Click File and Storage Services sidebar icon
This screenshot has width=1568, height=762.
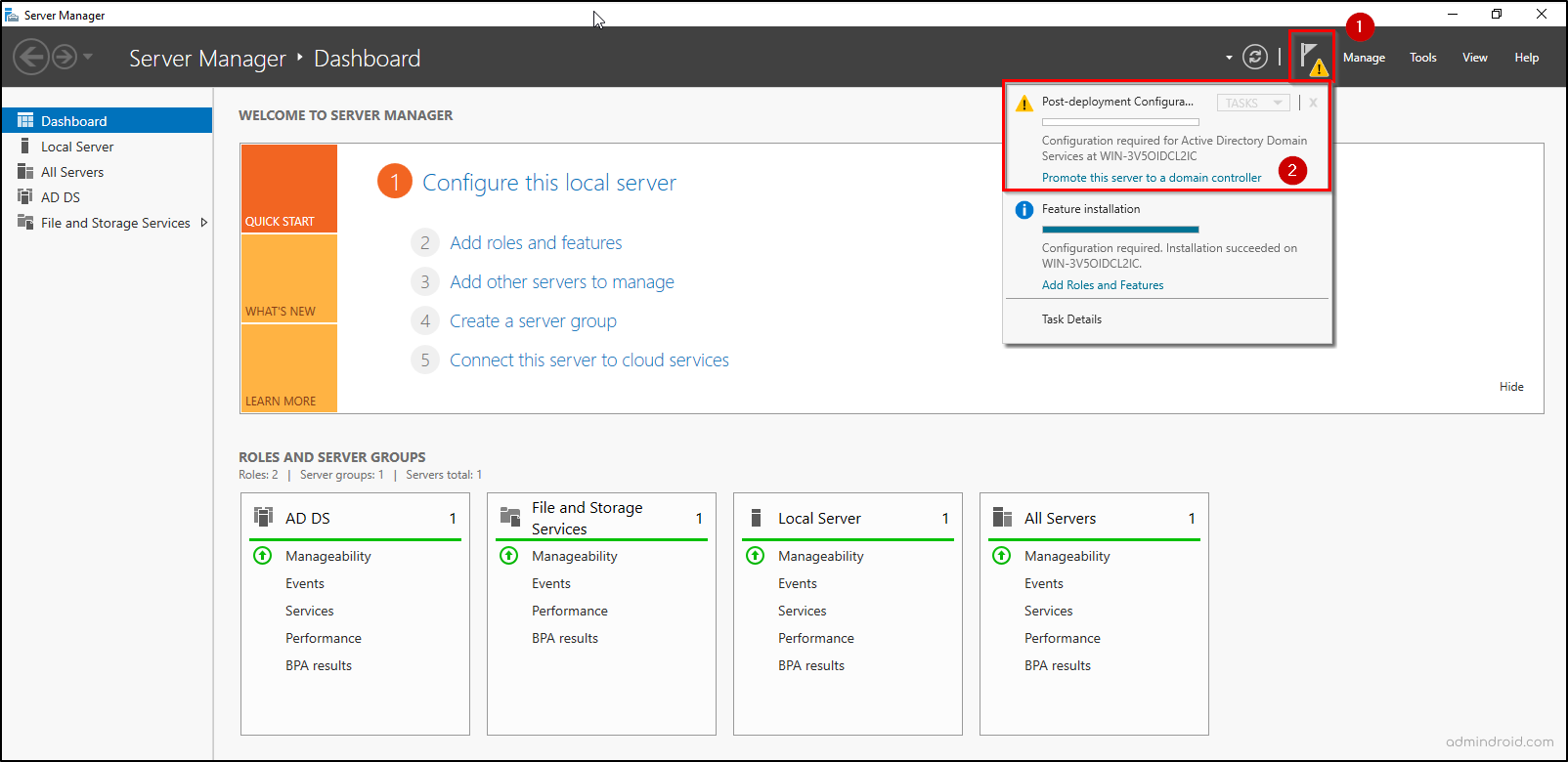(x=25, y=222)
